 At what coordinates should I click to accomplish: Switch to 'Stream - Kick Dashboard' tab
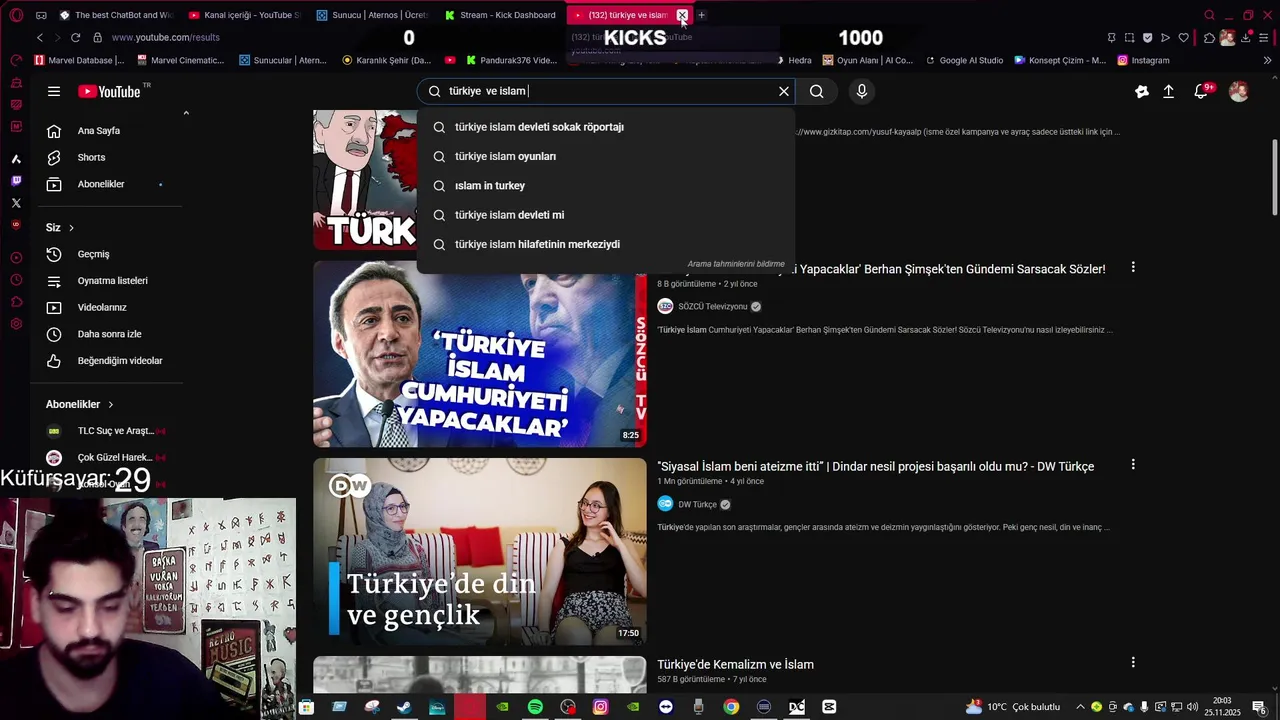[500, 15]
